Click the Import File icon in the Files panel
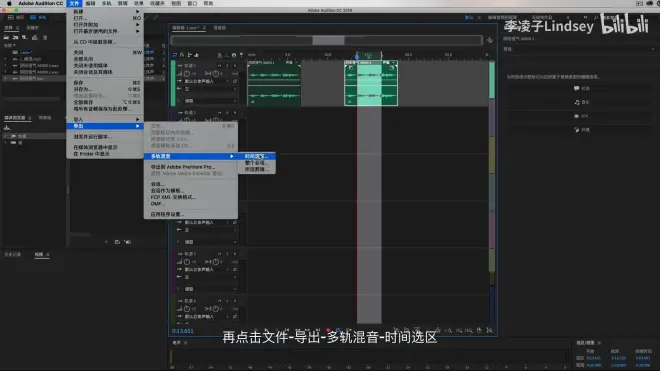660x371 pixels. tap(16, 37)
